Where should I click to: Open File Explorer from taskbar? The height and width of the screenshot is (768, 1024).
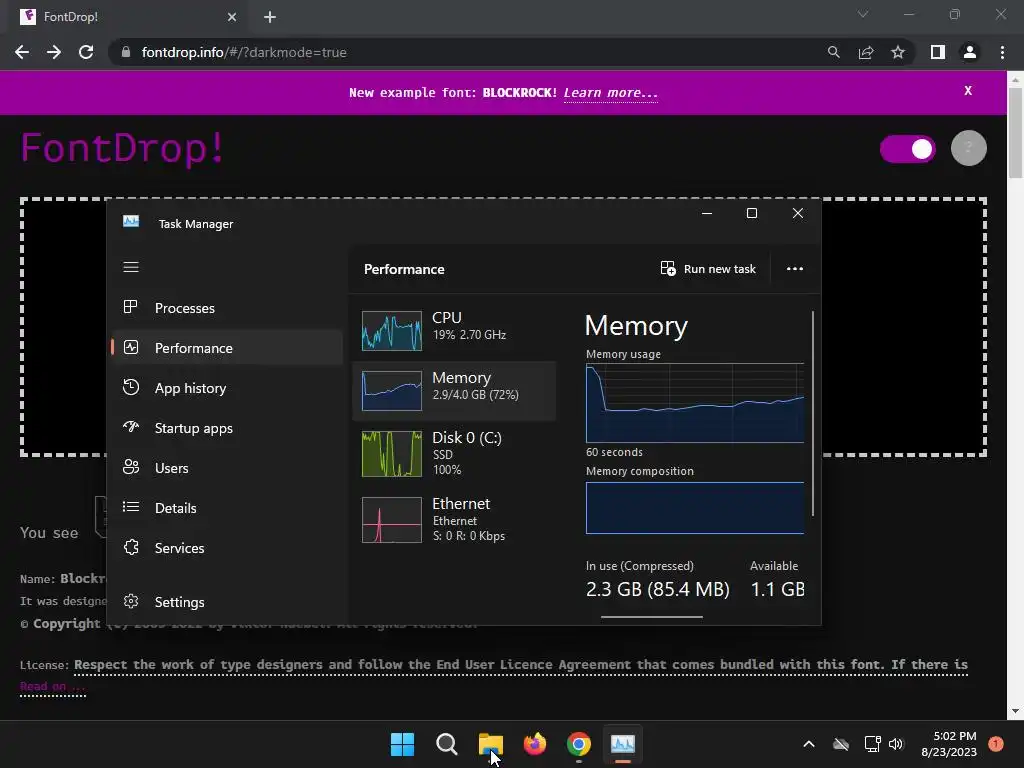[x=490, y=744]
